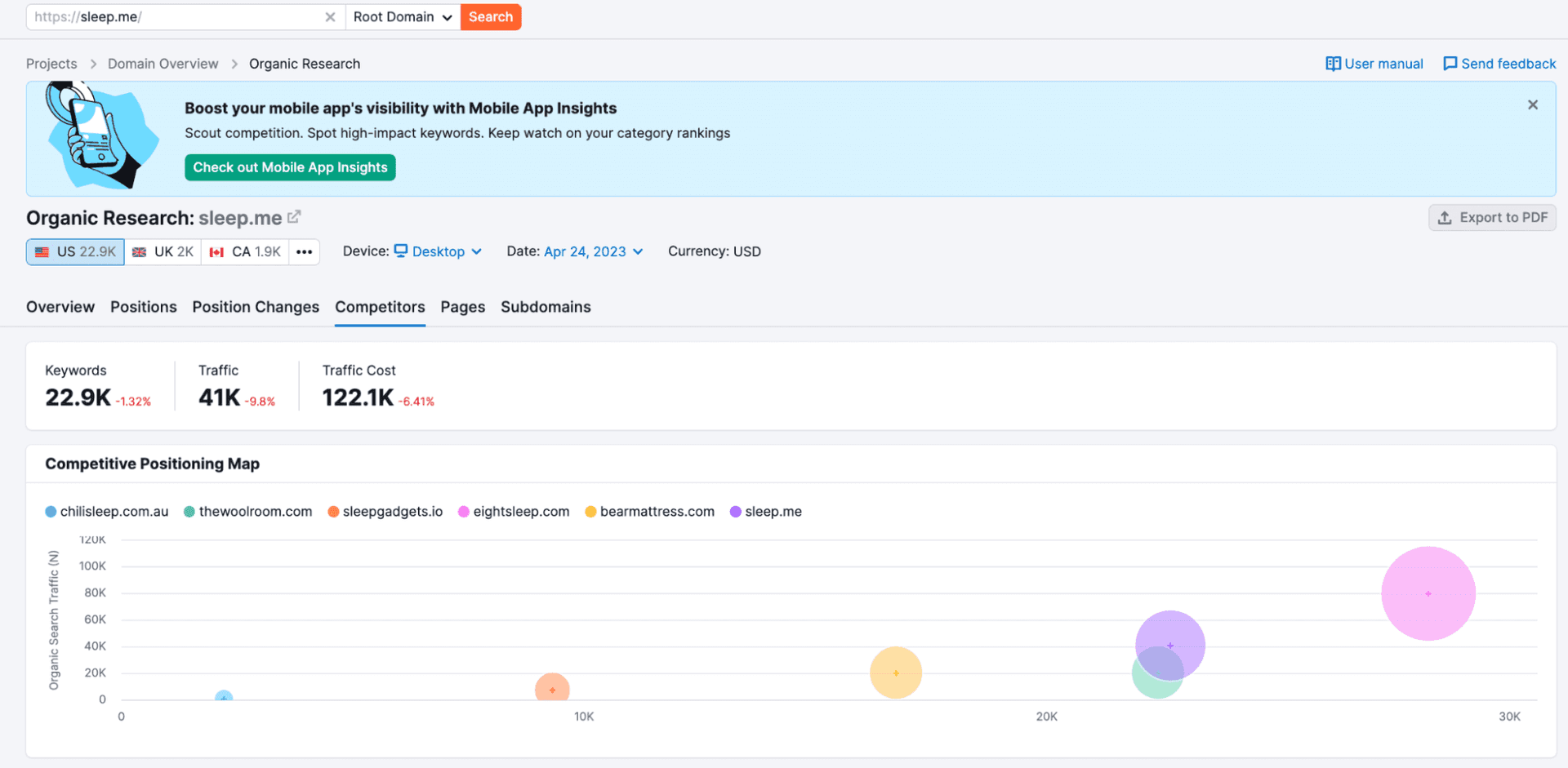Click the User manual book icon

coord(1333,64)
